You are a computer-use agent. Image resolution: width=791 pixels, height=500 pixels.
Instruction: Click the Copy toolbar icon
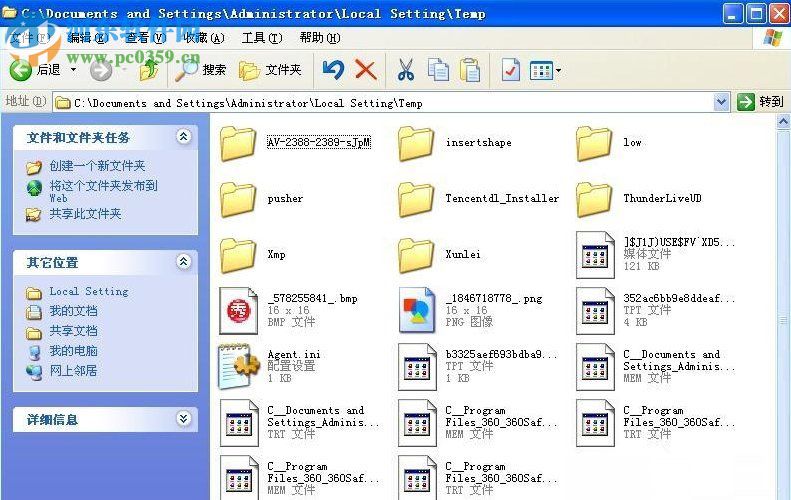pyautogui.click(x=438, y=70)
